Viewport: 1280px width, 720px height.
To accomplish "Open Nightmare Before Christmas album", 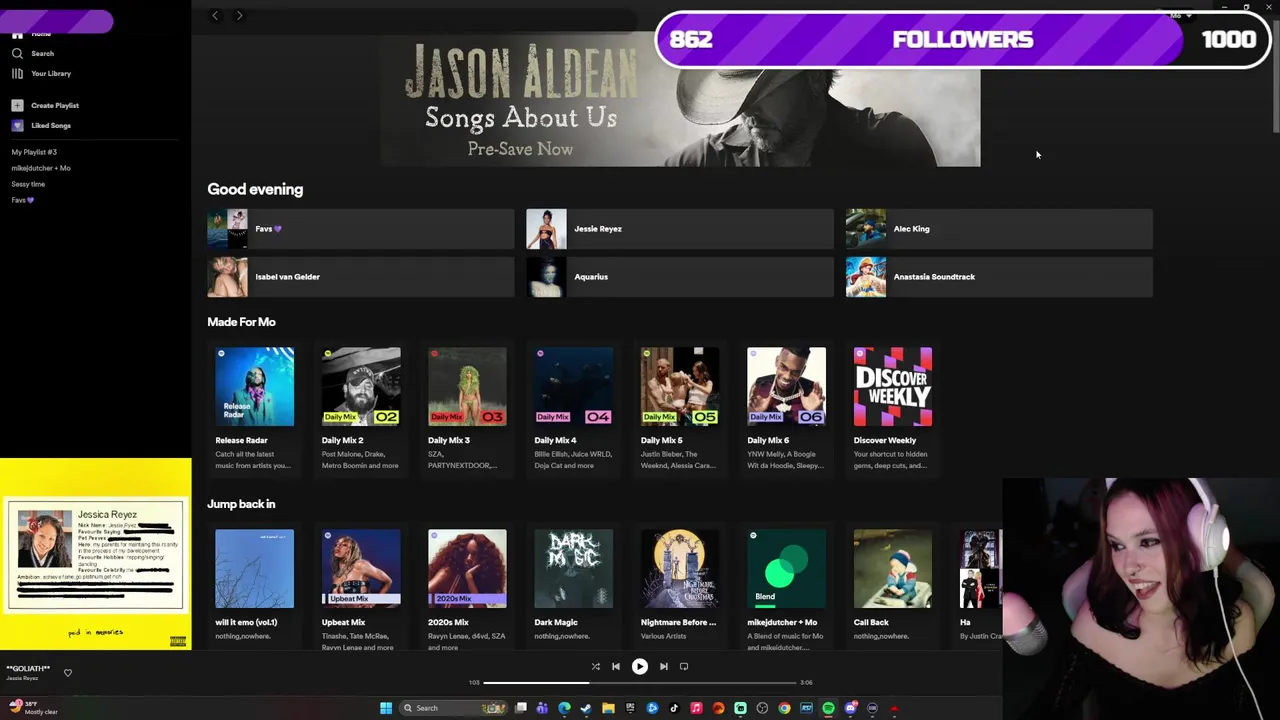I will [x=680, y=569].
